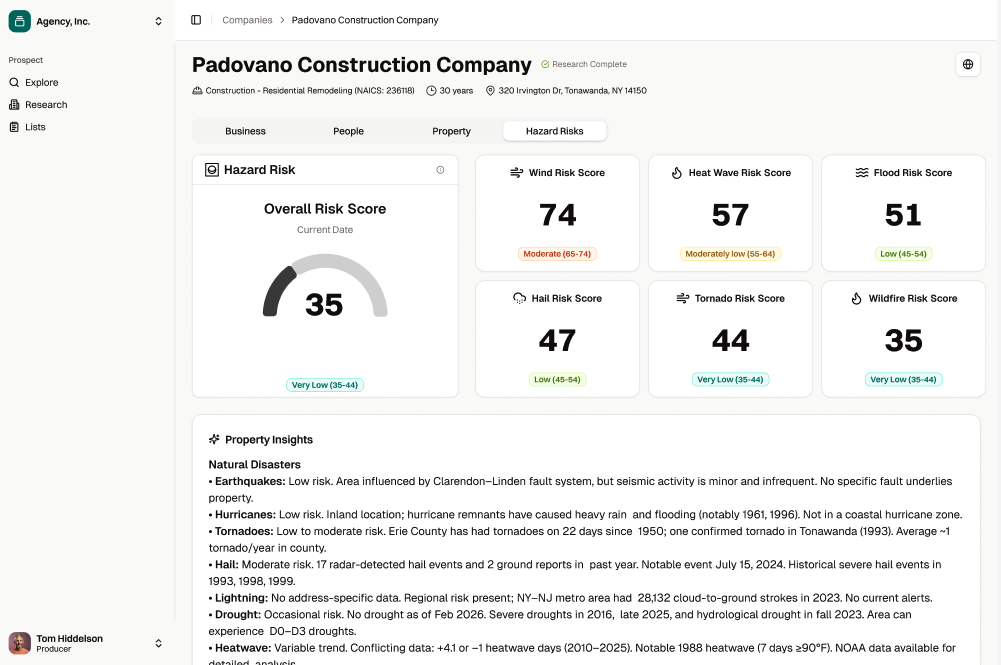Viewport: 1001px width, 665px height.
Task: Switch to the Business tab
Action: click(245, 131)
